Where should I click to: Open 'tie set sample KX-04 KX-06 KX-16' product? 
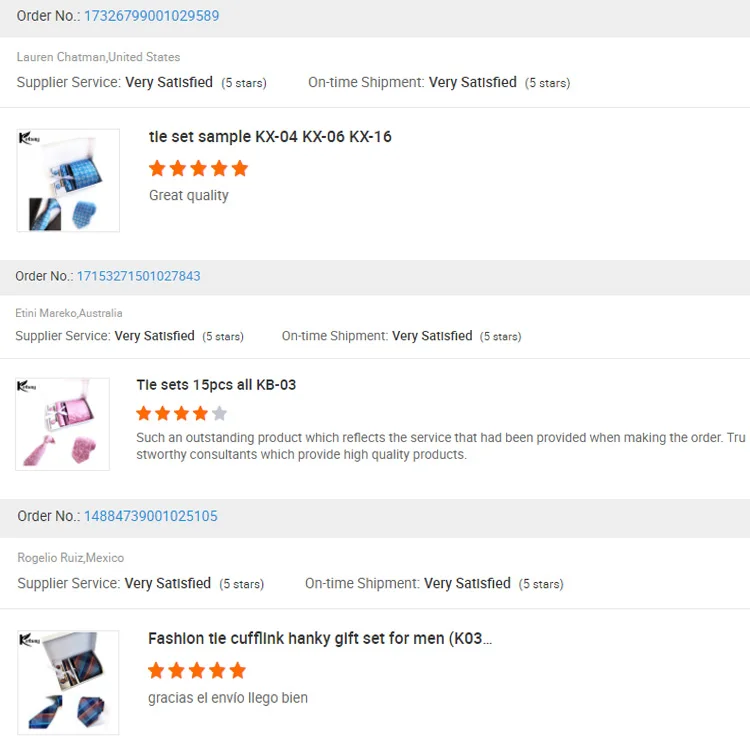pyautogui.click(x=270, y=137)
